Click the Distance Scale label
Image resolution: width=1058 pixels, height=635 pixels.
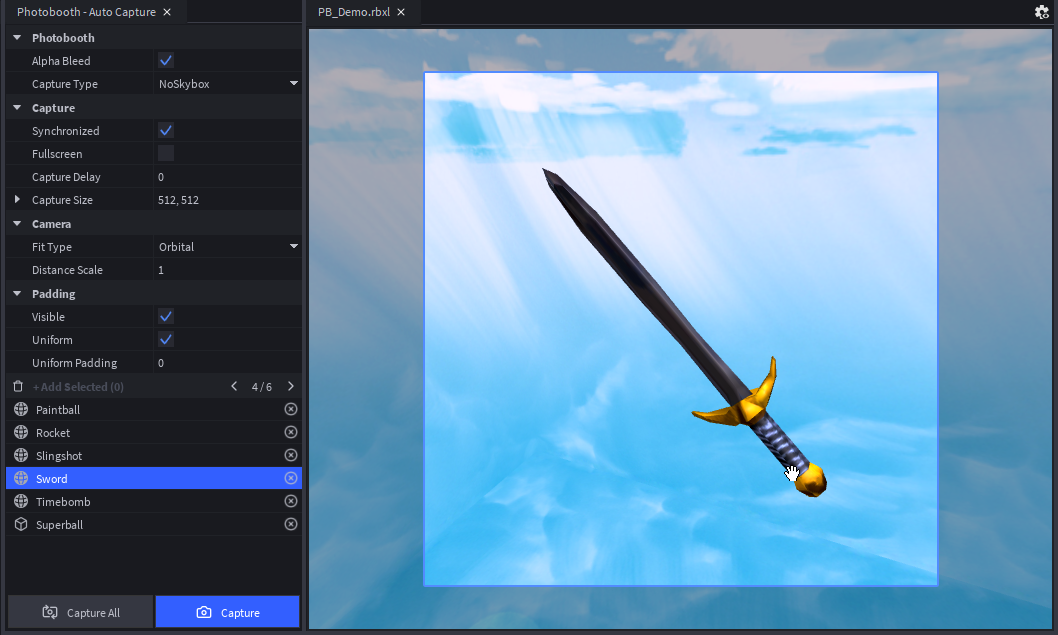click(x=67, y=270)
